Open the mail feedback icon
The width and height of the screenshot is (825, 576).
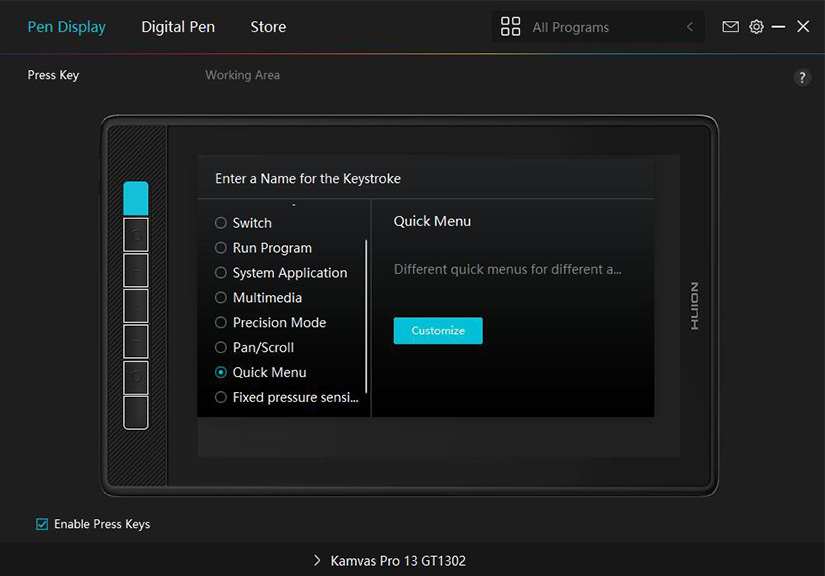[x=730, y=27]
